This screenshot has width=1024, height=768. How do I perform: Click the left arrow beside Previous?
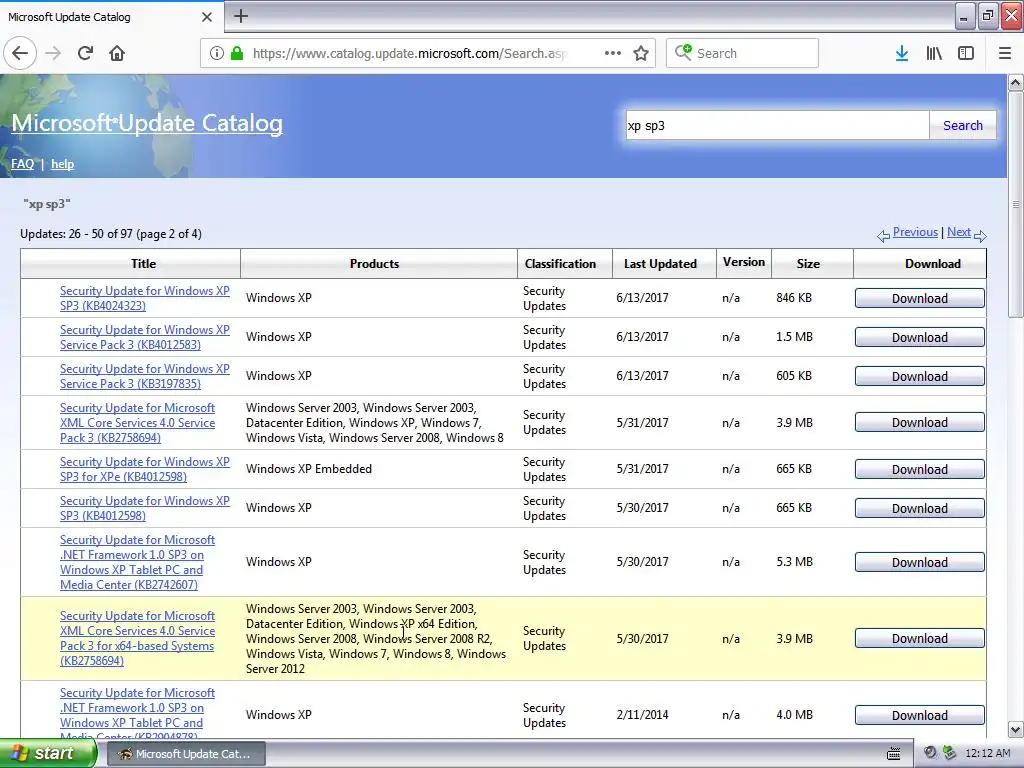(884, 236)
